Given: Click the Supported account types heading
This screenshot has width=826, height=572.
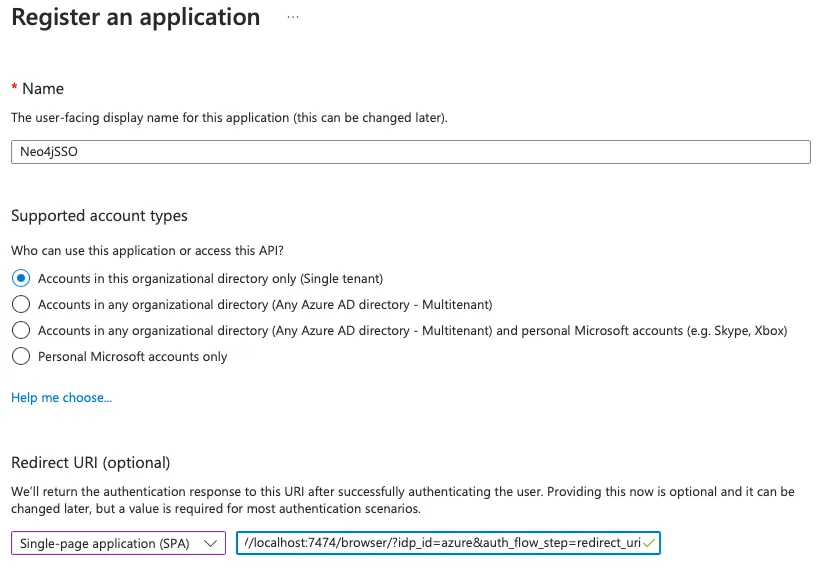Looking at the screenshot, I should tap(99, 215).
